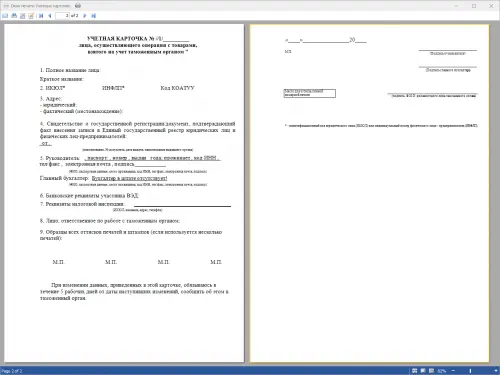Select single-page view icon in status bar
This screenshot has width=500, height=375.
pos(423,371)
